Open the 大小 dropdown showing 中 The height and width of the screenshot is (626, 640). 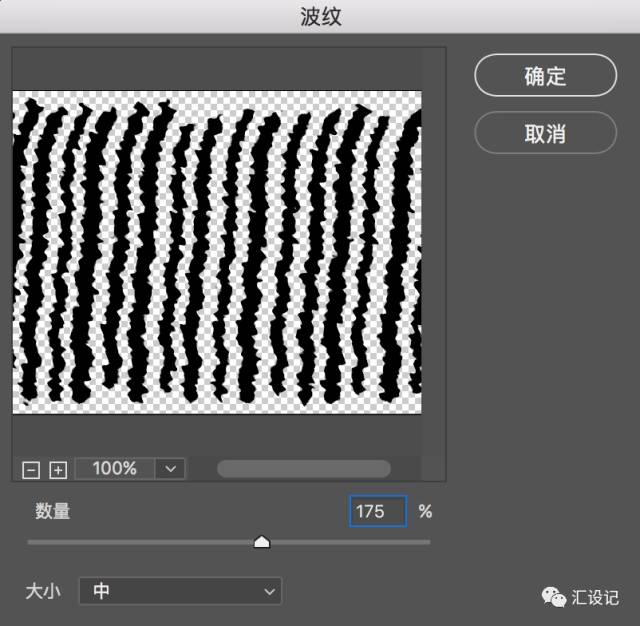(180, 591)
